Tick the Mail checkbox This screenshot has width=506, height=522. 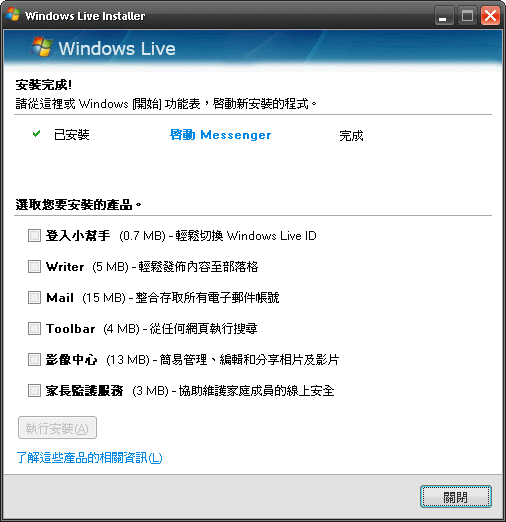click(x=34, y=297)
